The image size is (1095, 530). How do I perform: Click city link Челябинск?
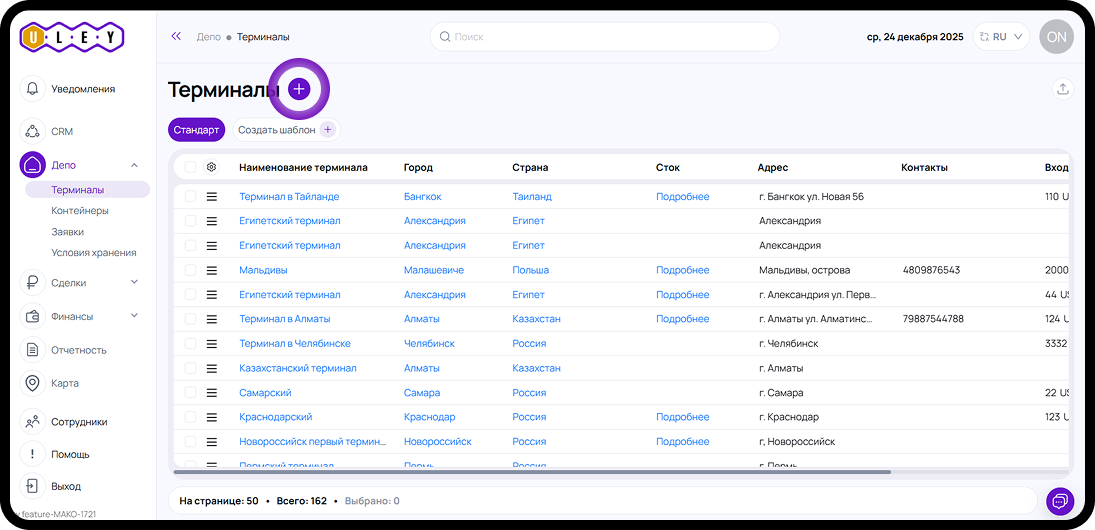pyautogui.click(x=429, y=344)
